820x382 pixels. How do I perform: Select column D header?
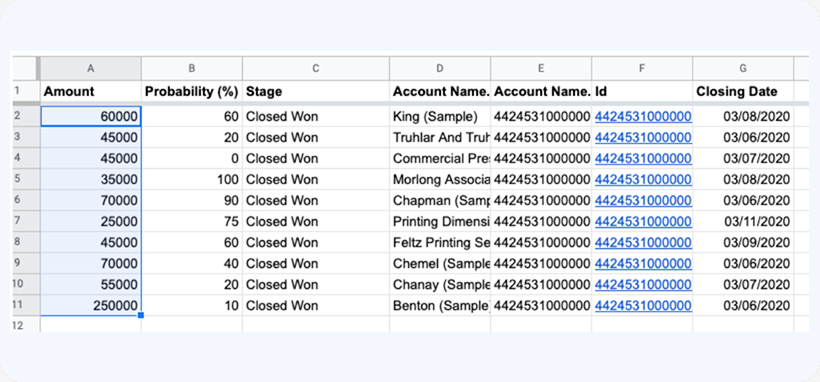(x=440, y=69)
